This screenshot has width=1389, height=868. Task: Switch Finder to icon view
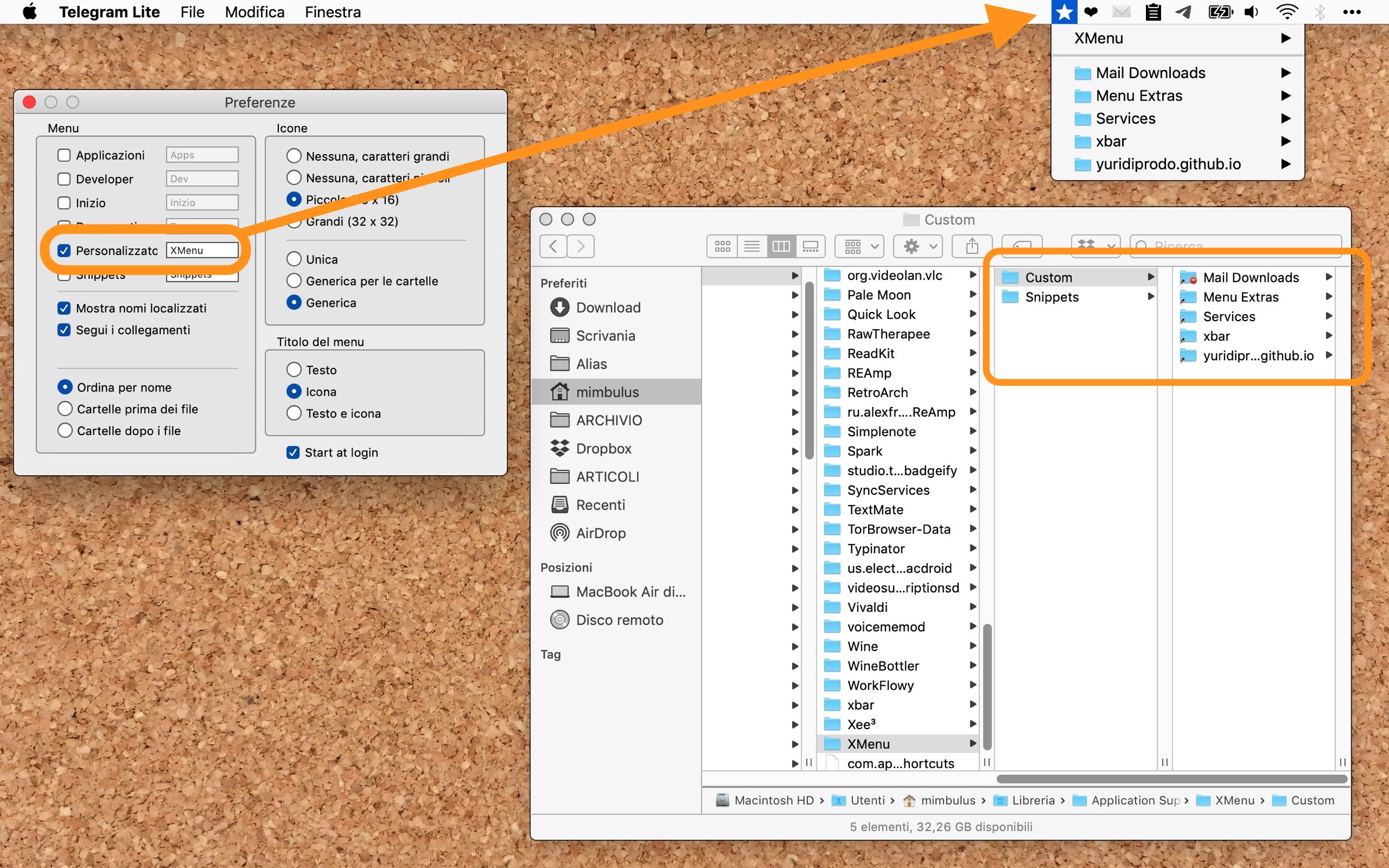(722, 247)
